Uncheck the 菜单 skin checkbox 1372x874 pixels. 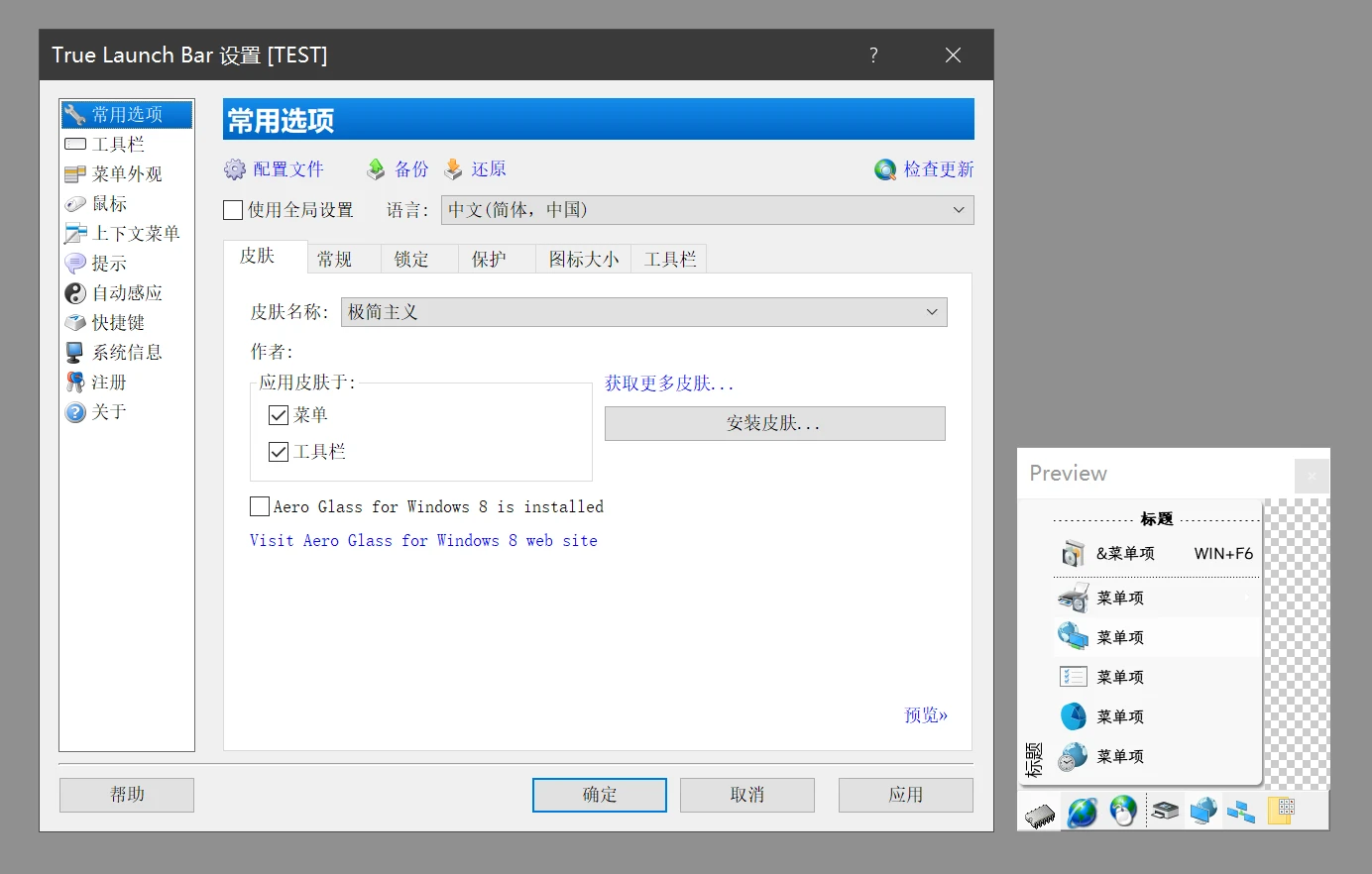279,415
